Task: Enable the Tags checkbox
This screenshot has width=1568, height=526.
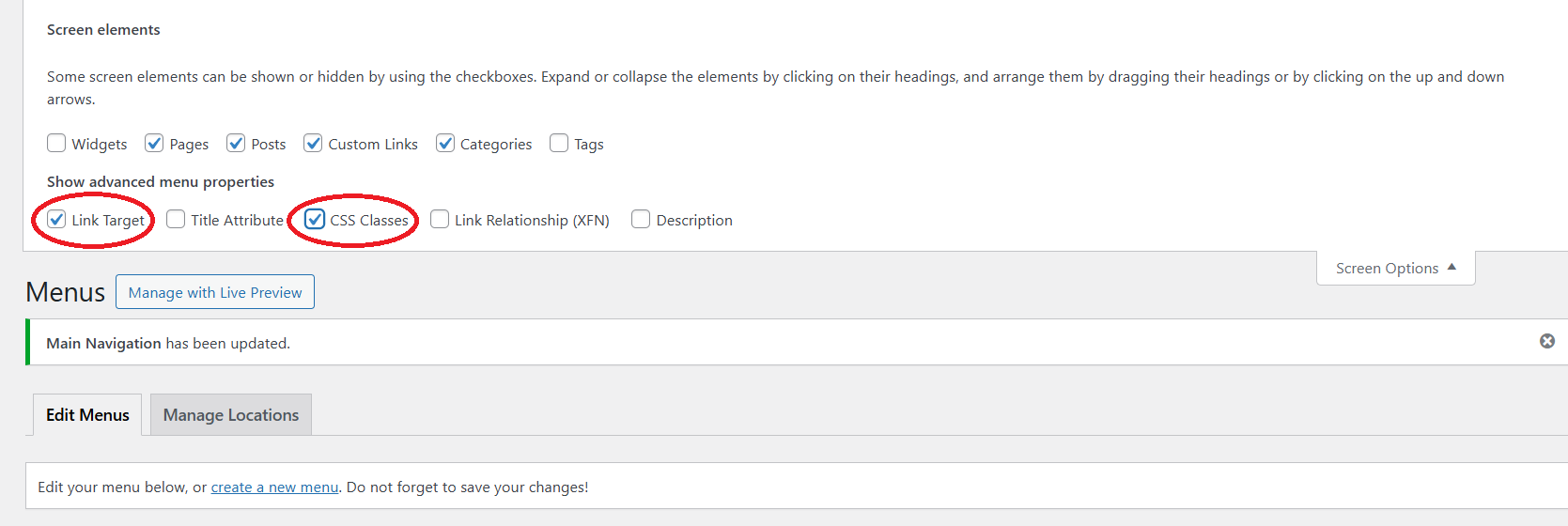Action: (559, 143)
